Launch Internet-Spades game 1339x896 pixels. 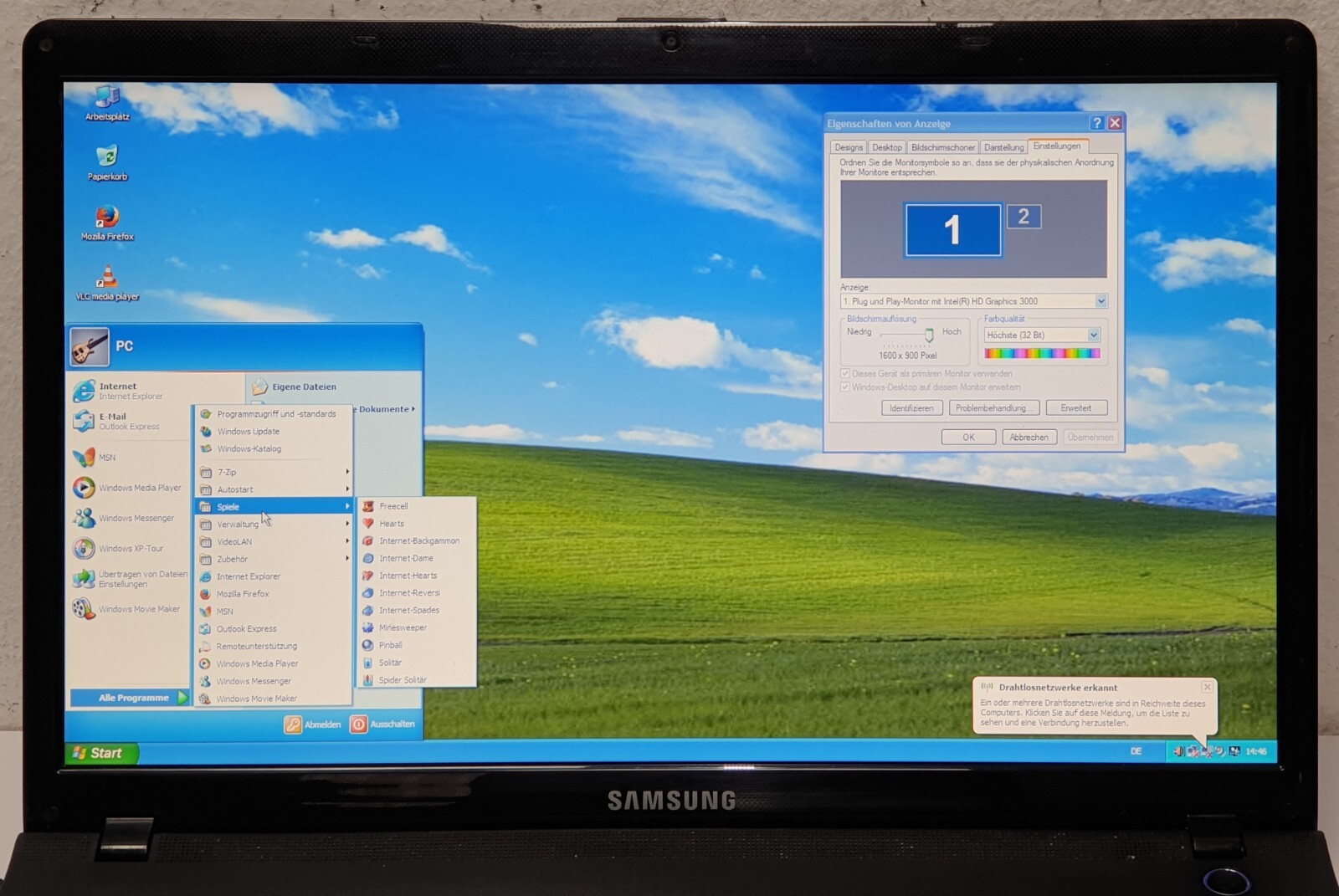coord(416,611)
